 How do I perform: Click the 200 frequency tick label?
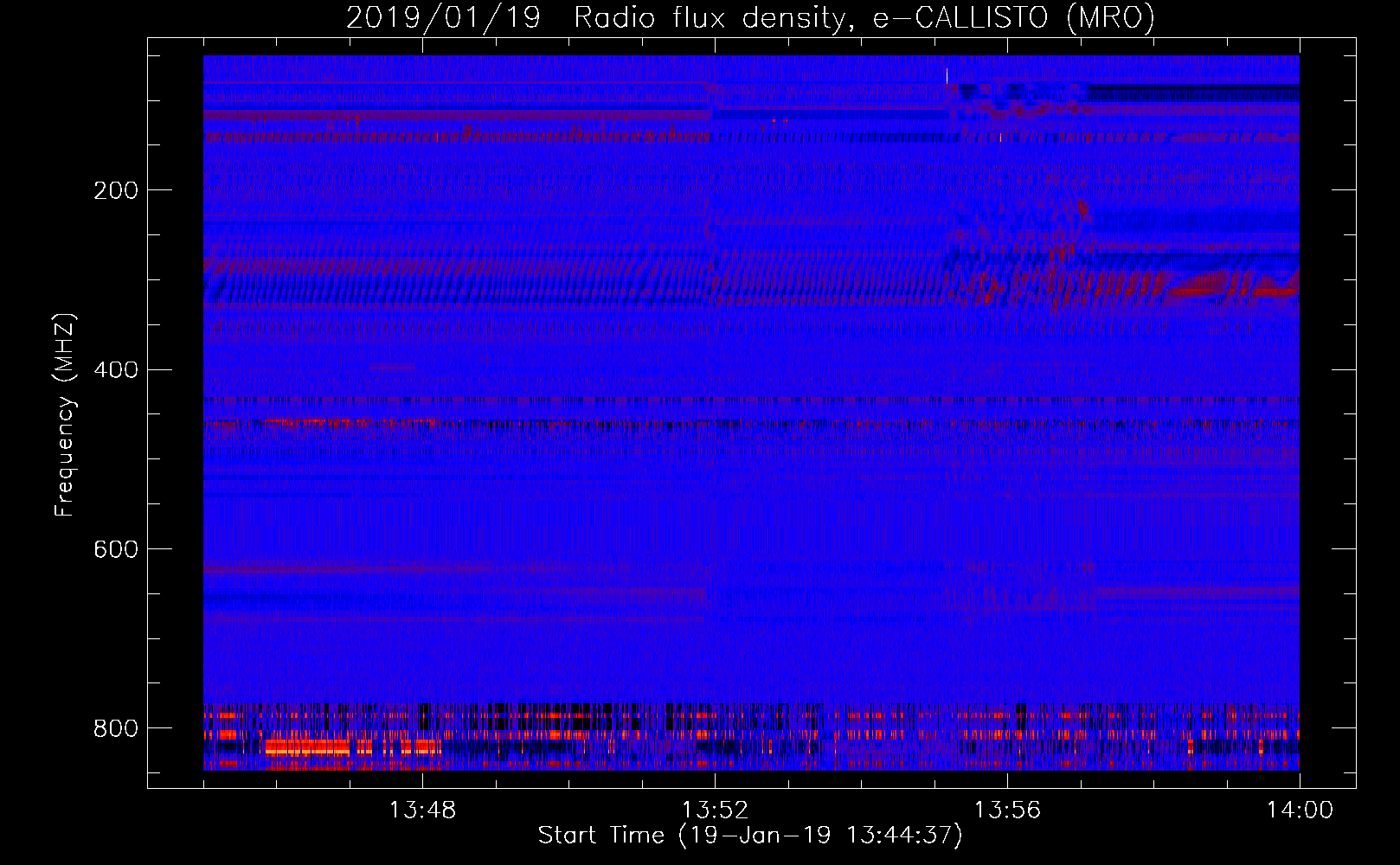point(115,190)
